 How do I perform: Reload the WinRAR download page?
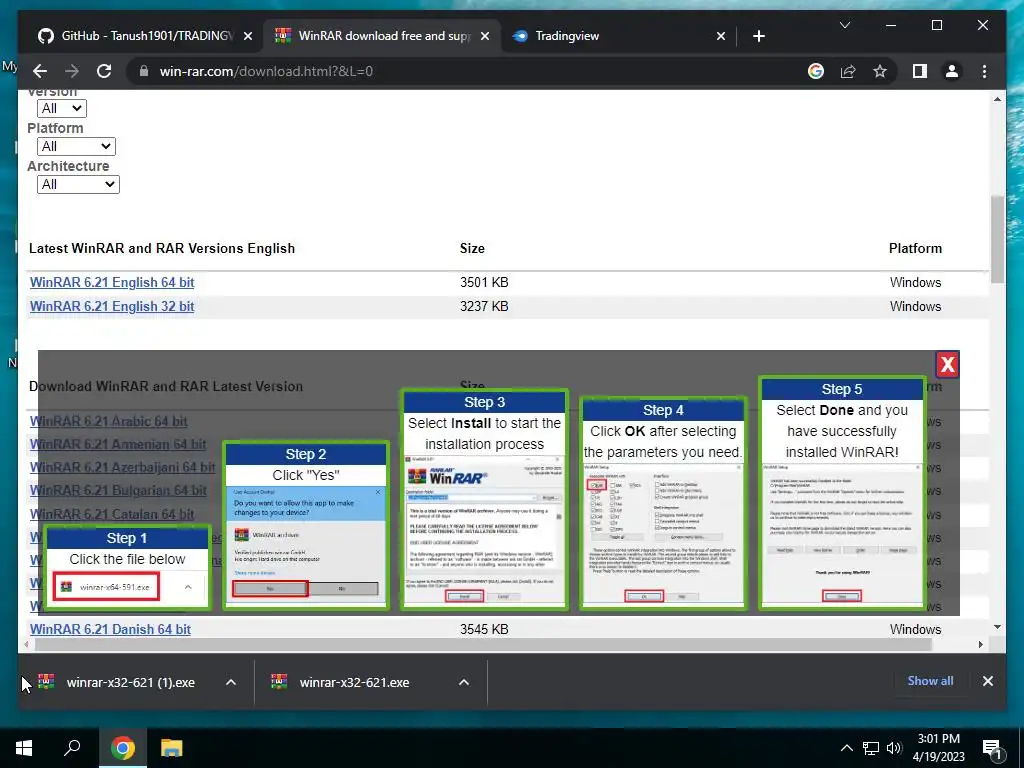[104, 71]
